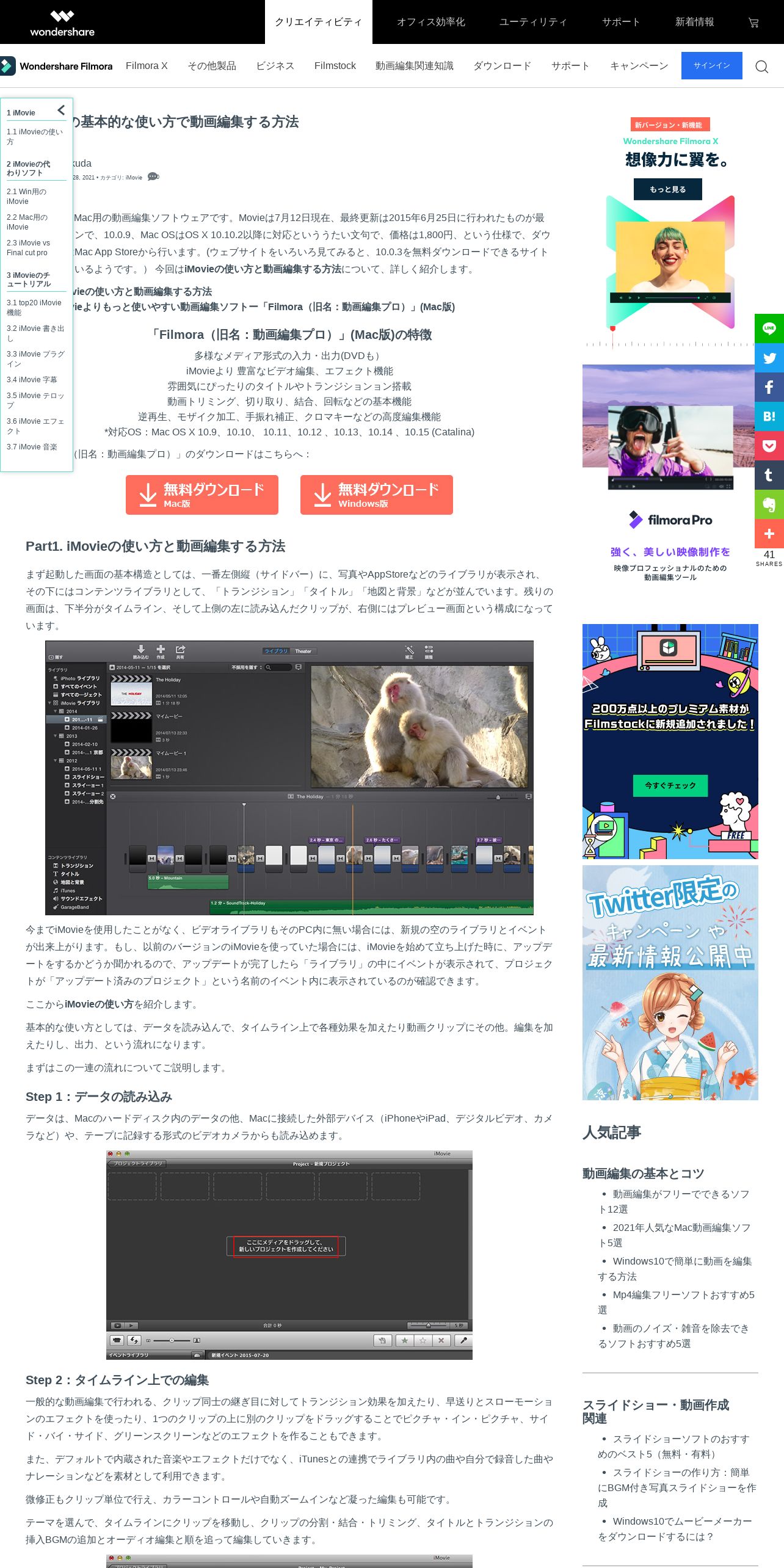
Task: Open the 新着情報 menu
Action: (695, 22)
